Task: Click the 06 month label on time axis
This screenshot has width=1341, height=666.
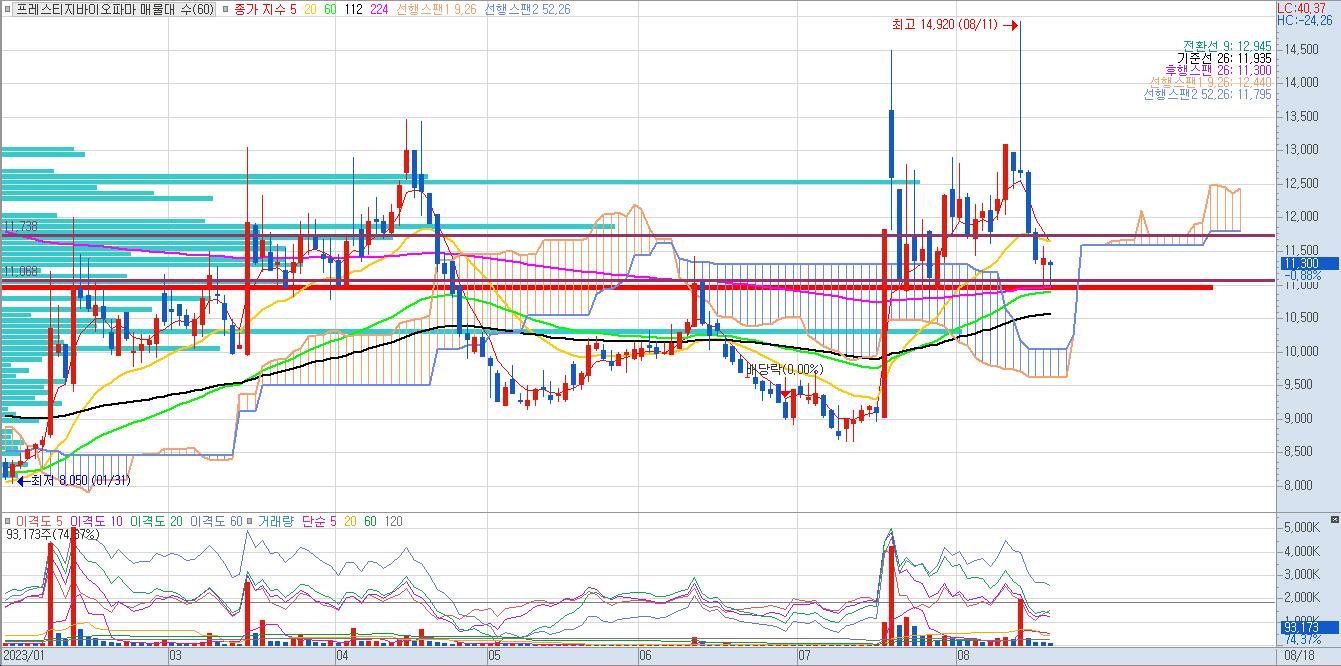Action: (x=644, y=657)
